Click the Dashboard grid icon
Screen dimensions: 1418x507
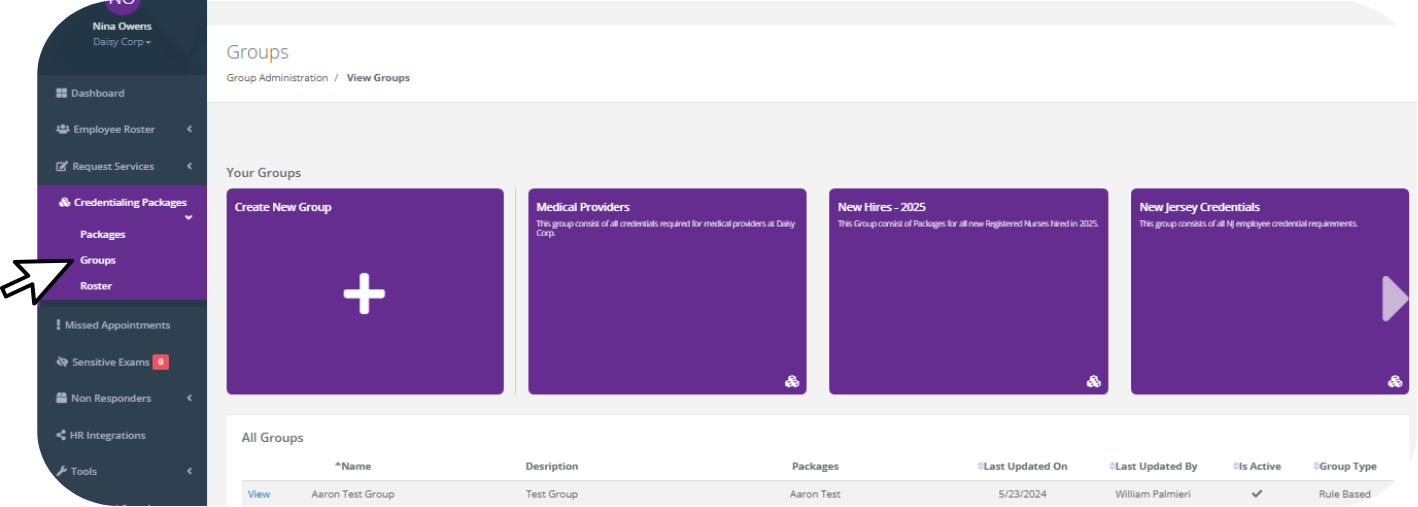click(x=61, y=93)
